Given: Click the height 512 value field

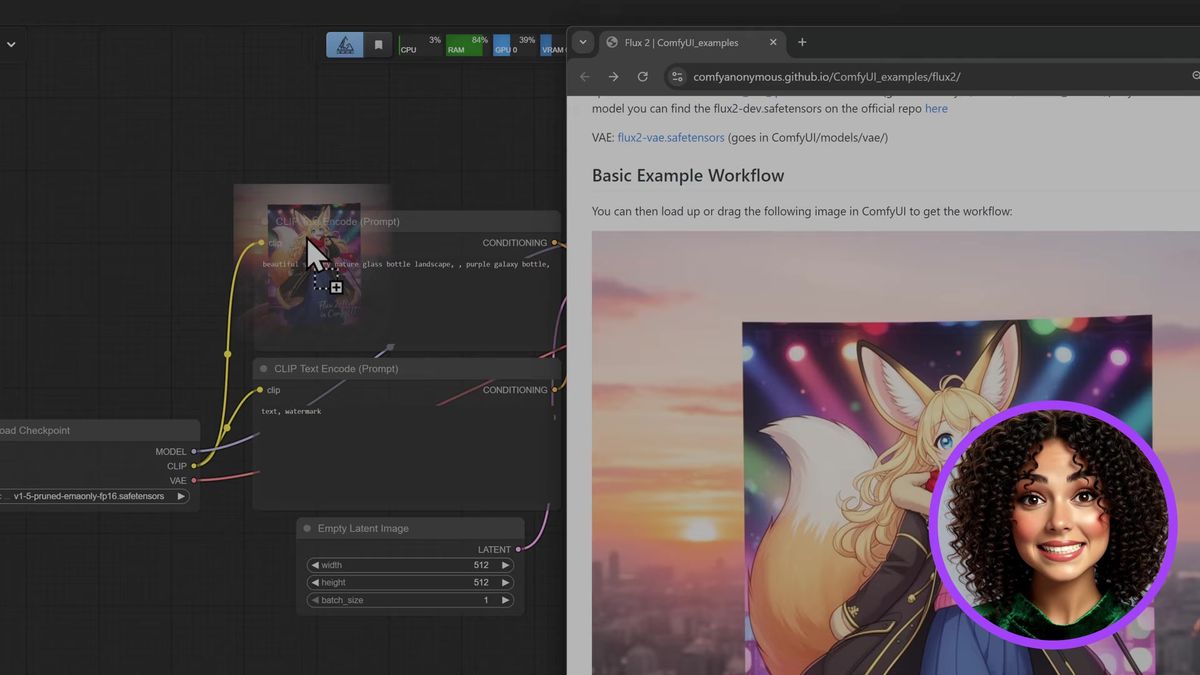Looking at the screenshot, I should click(x=410, y=582).
